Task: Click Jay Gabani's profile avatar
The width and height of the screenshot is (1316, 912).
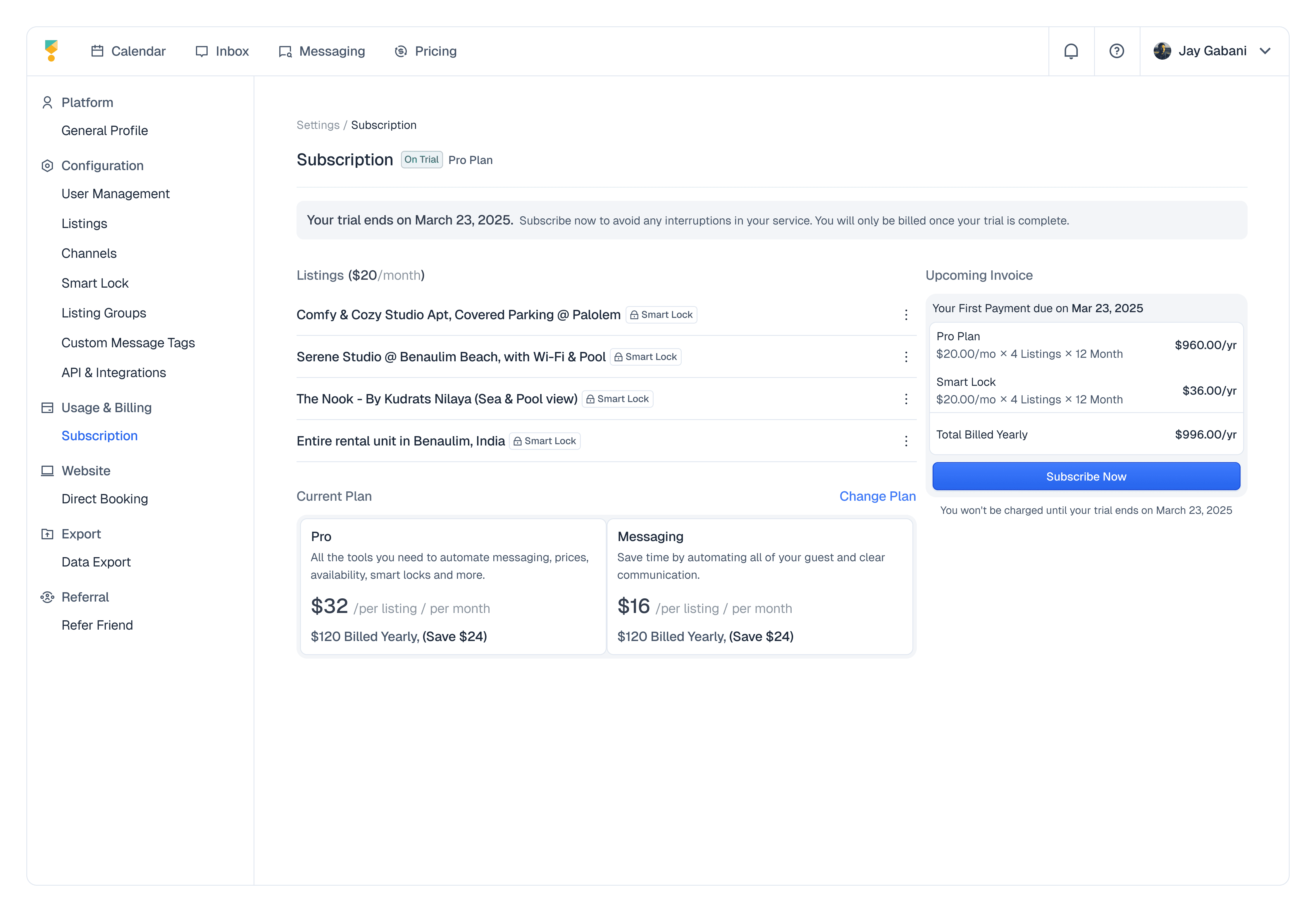Action: [x=1162, y=51]
